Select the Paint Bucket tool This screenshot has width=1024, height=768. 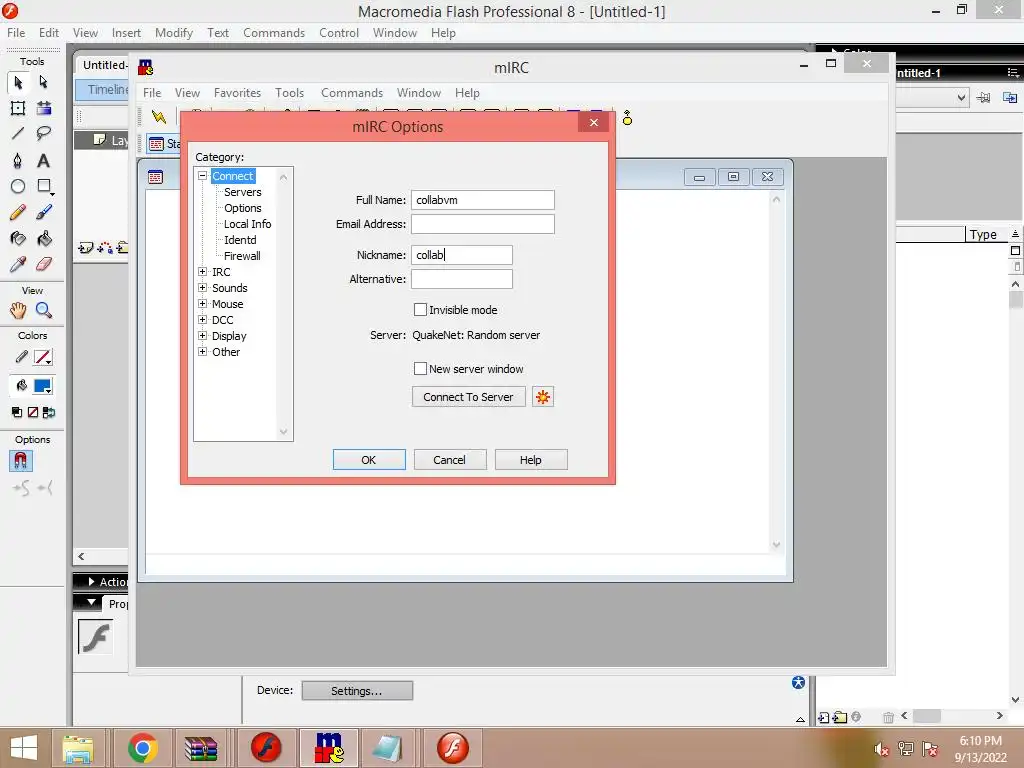pos(44,238)
